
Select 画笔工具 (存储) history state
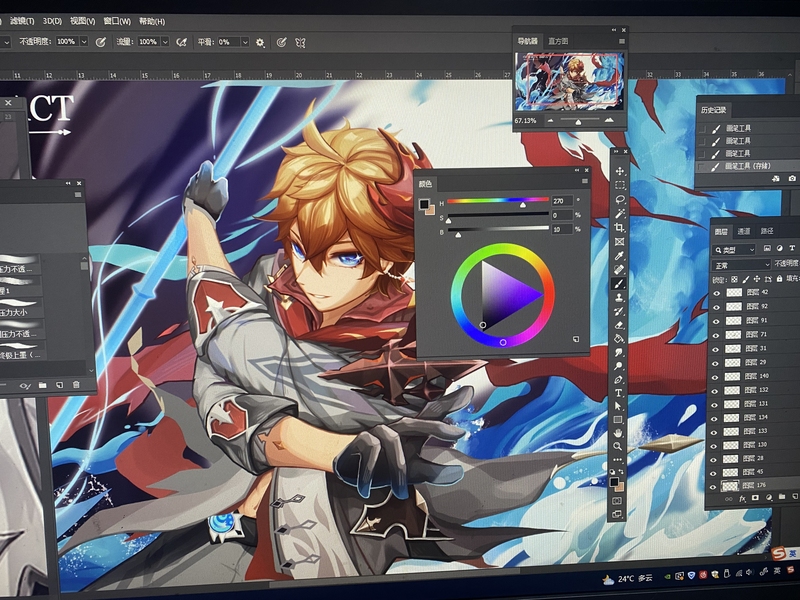click(x=747, y=166)
